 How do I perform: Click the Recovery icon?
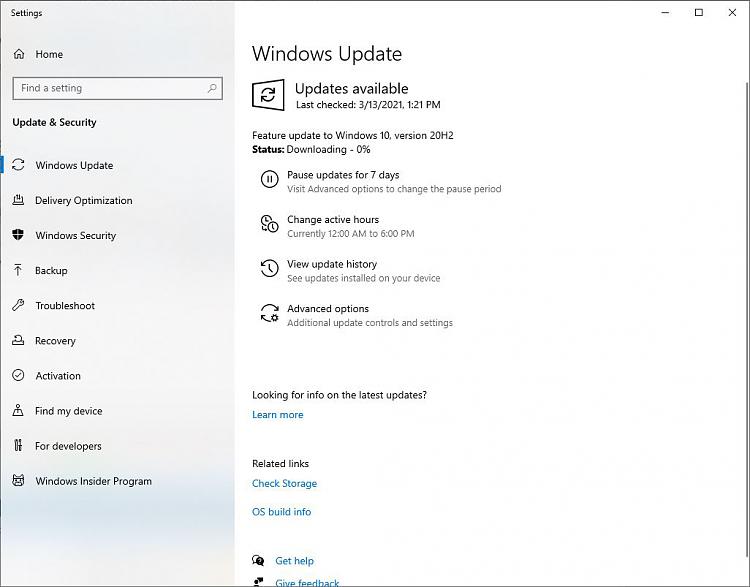point(18,340)
